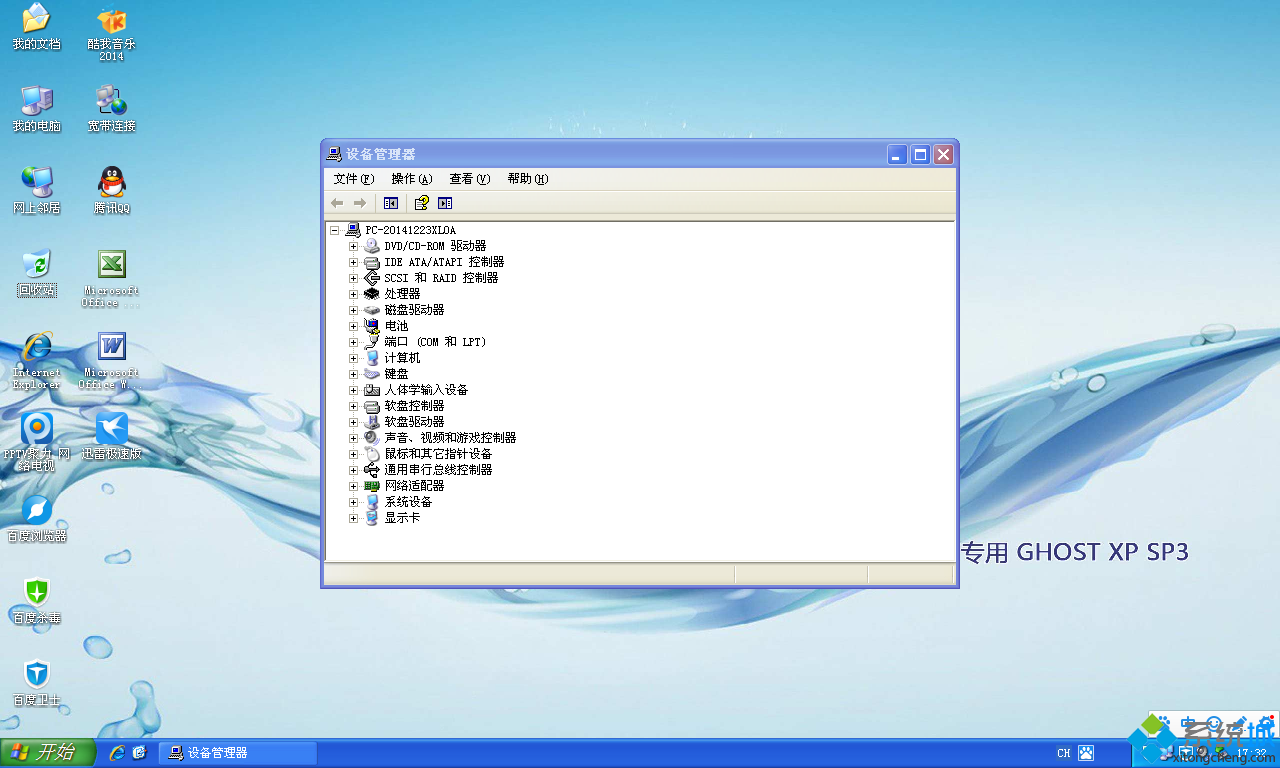Click the 开始 Start button
The image size is (1280, 768).
coord(48,753)
